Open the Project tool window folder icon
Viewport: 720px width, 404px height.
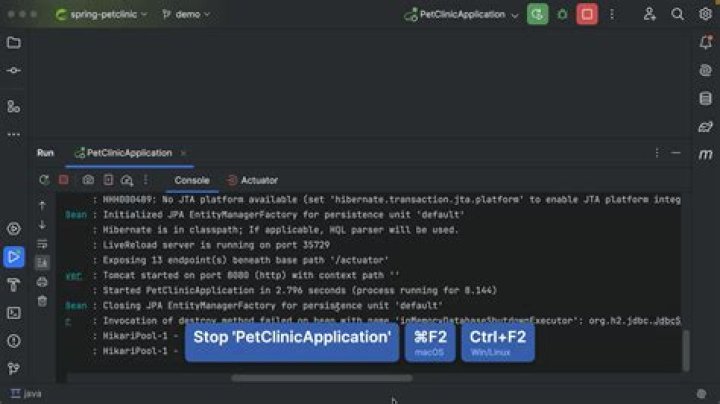coord(14,43)
